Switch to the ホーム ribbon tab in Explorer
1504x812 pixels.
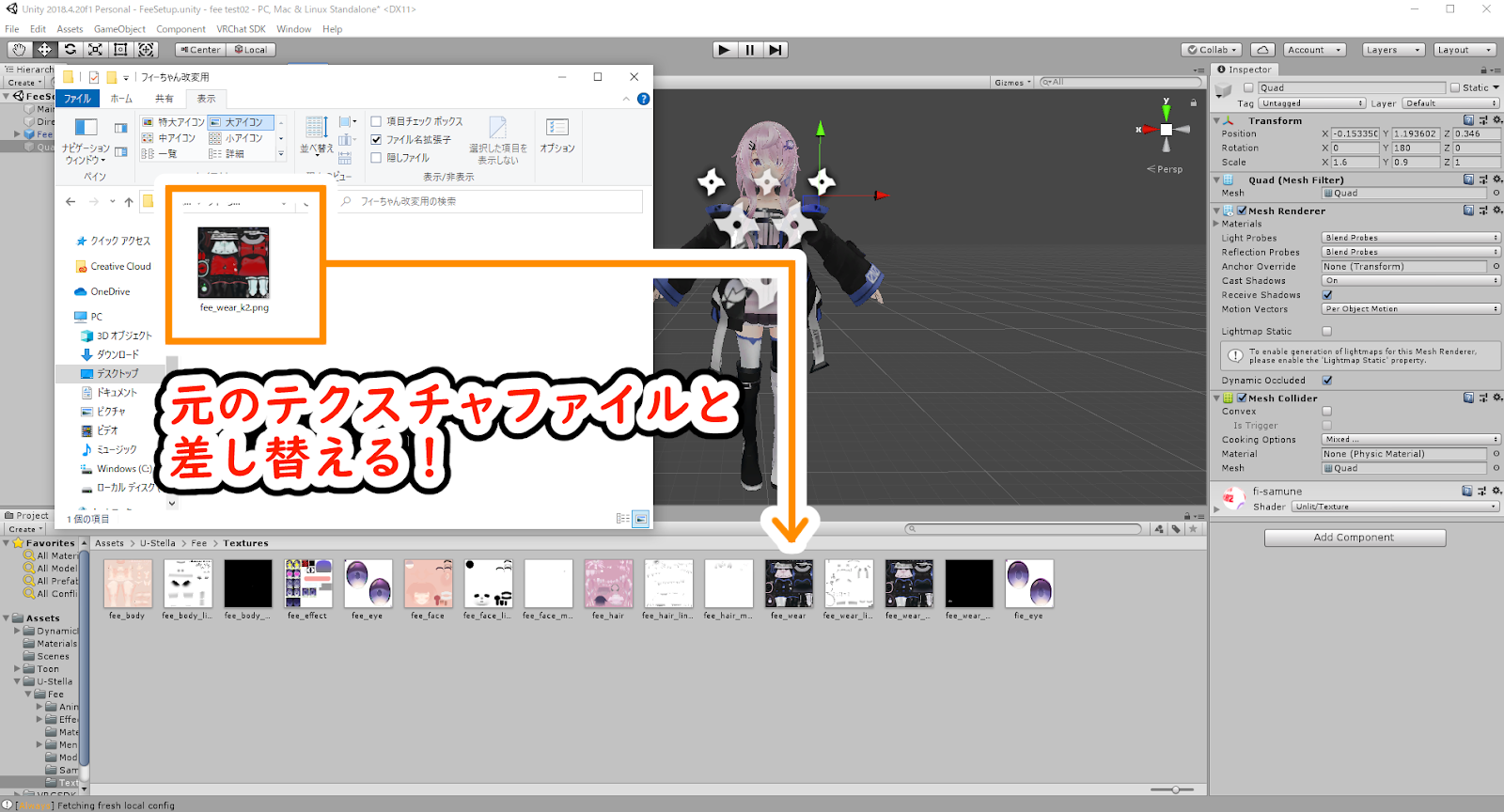121,99
